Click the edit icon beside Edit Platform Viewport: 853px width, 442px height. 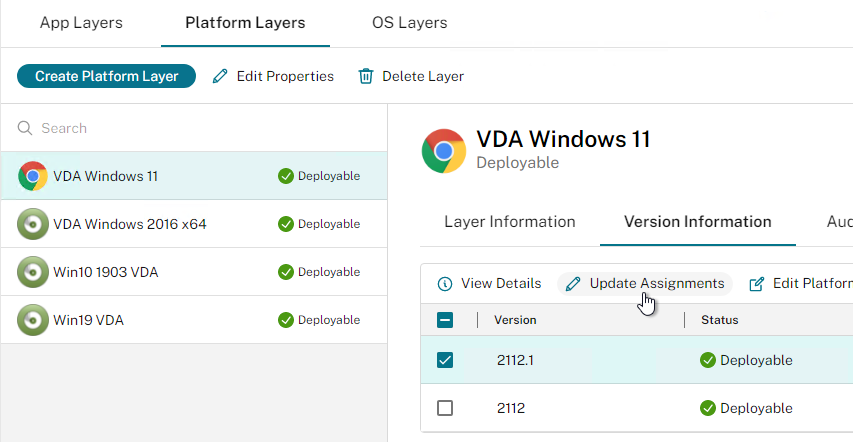(x=757, y=284)
